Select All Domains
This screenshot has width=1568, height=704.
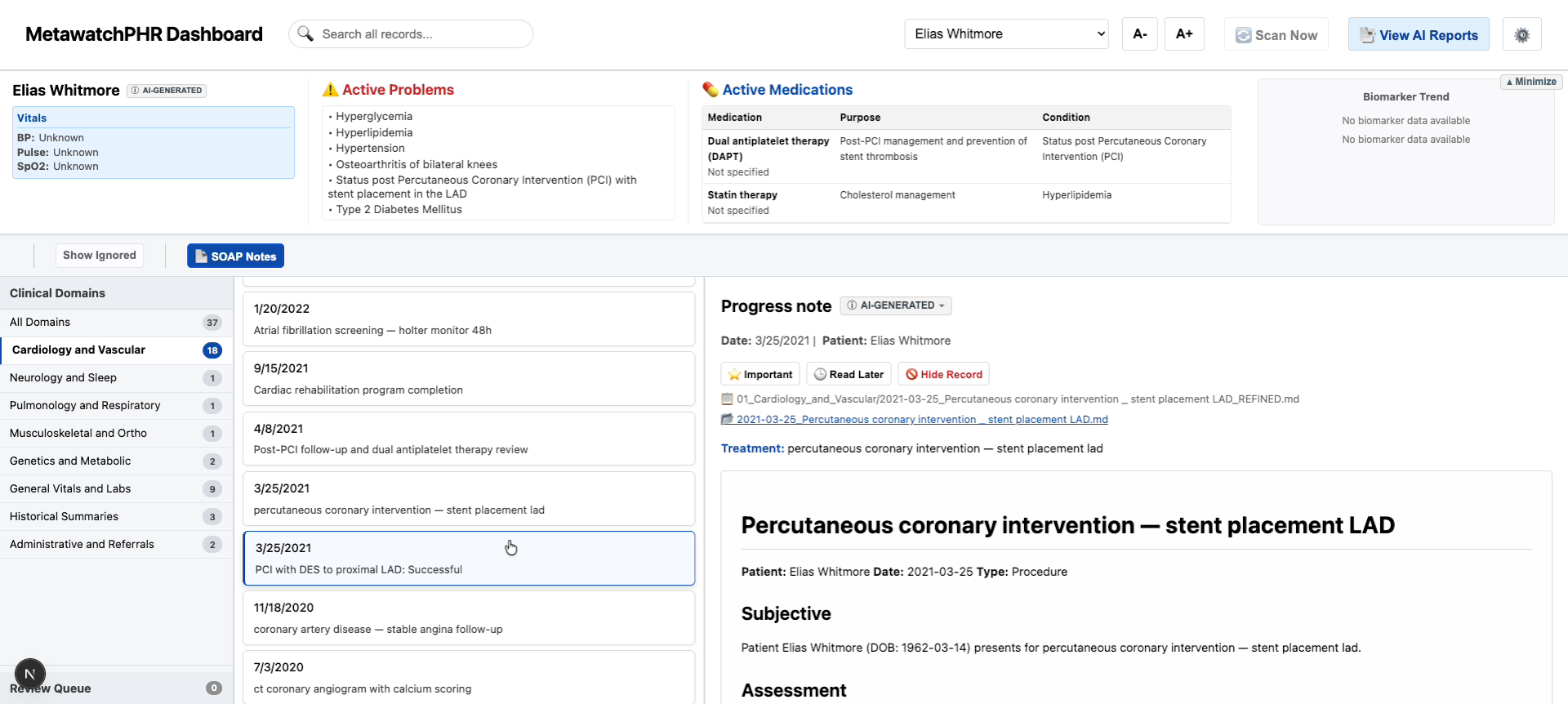click(x=116, y=323)
